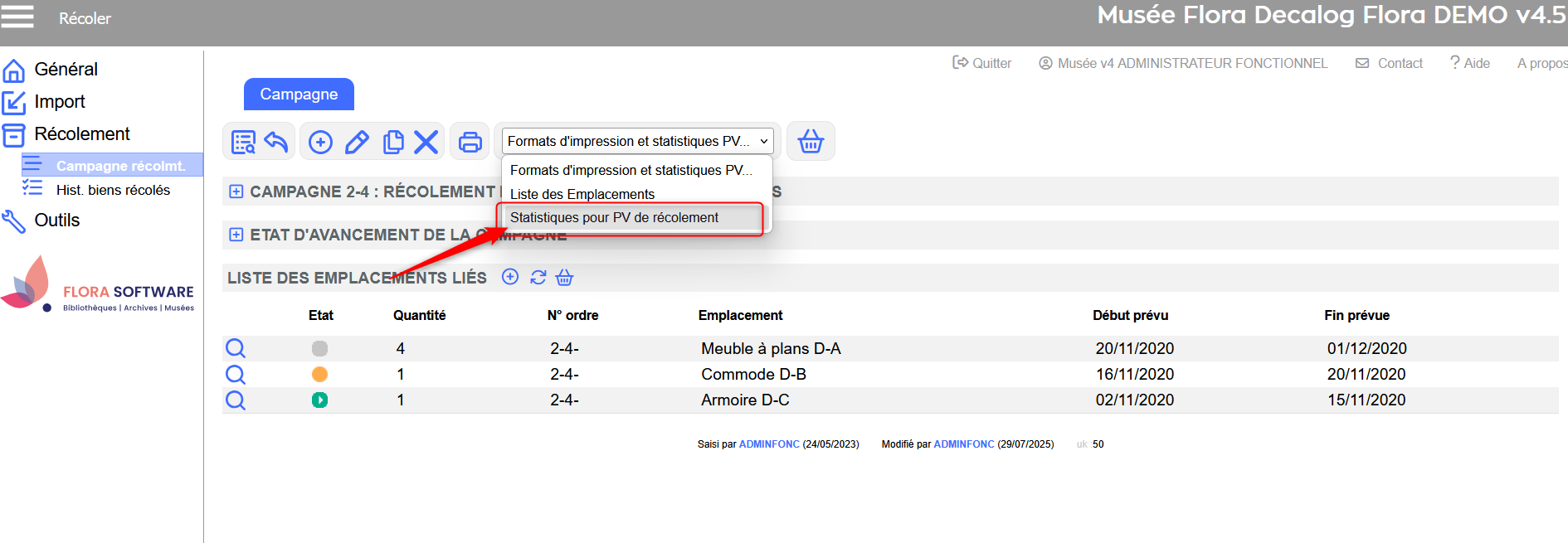Click the toolbar basket icon
The width and height of the screenshot is (1568, 543).
810,142
